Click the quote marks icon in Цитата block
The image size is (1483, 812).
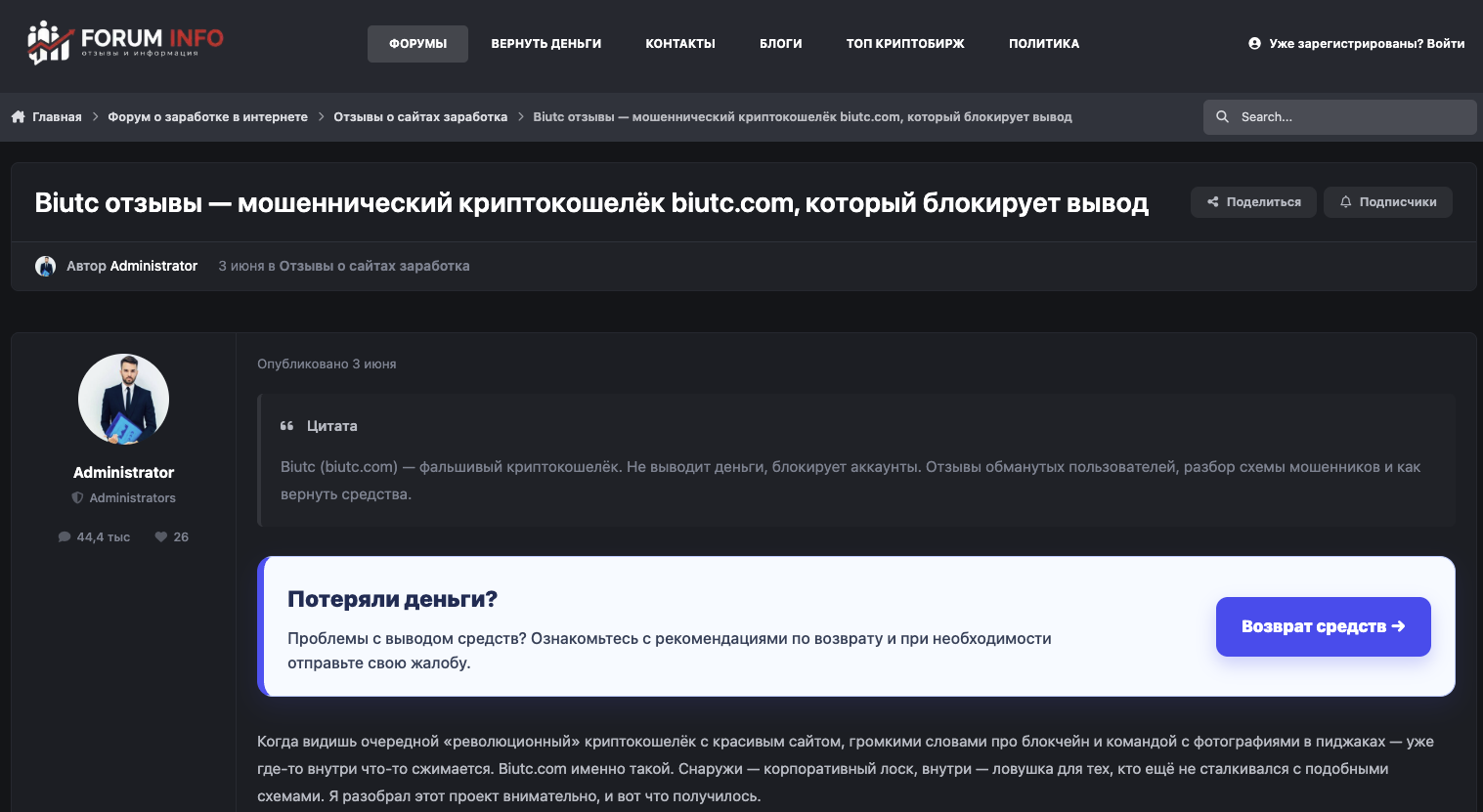[287, 426]
